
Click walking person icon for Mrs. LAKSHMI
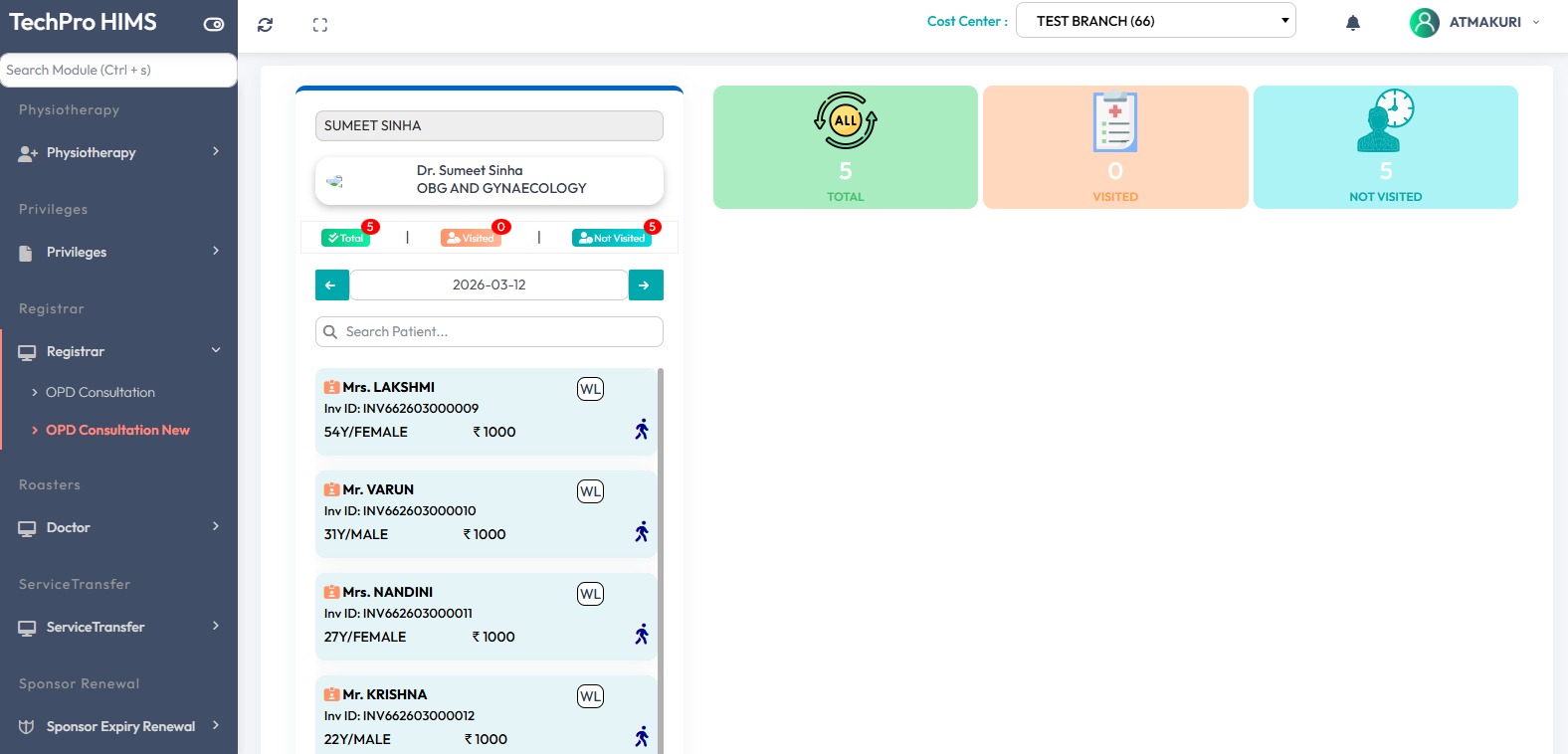(642, 430)
